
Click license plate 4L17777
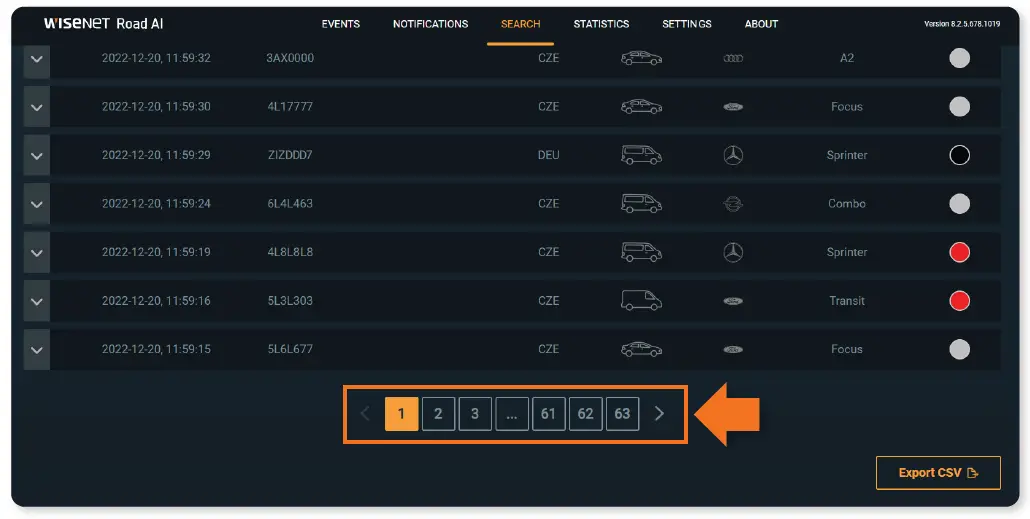(x=290, y=106)
